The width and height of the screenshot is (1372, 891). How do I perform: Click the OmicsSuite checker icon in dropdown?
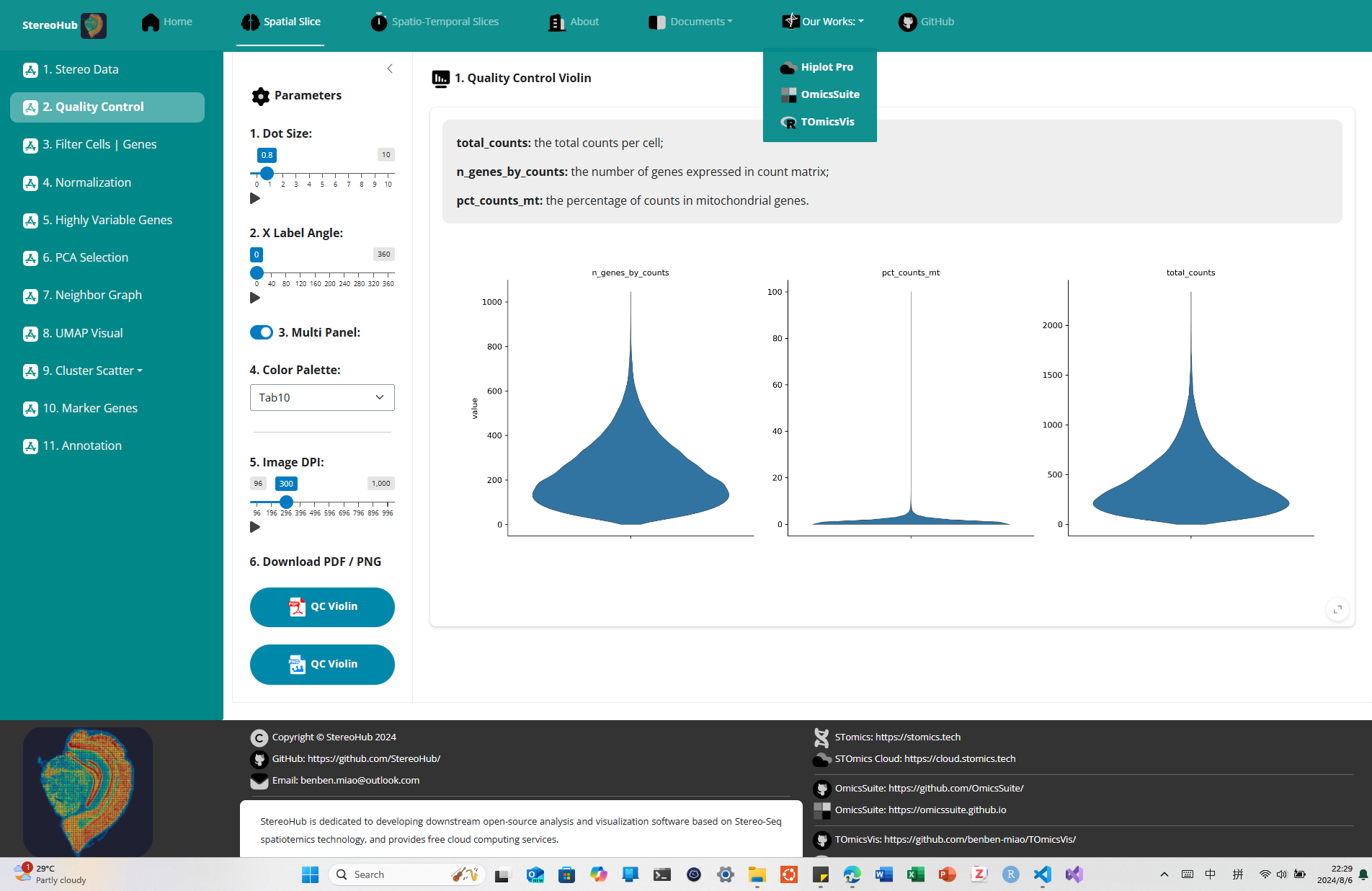pyautogui.click(x=789, y=95)
